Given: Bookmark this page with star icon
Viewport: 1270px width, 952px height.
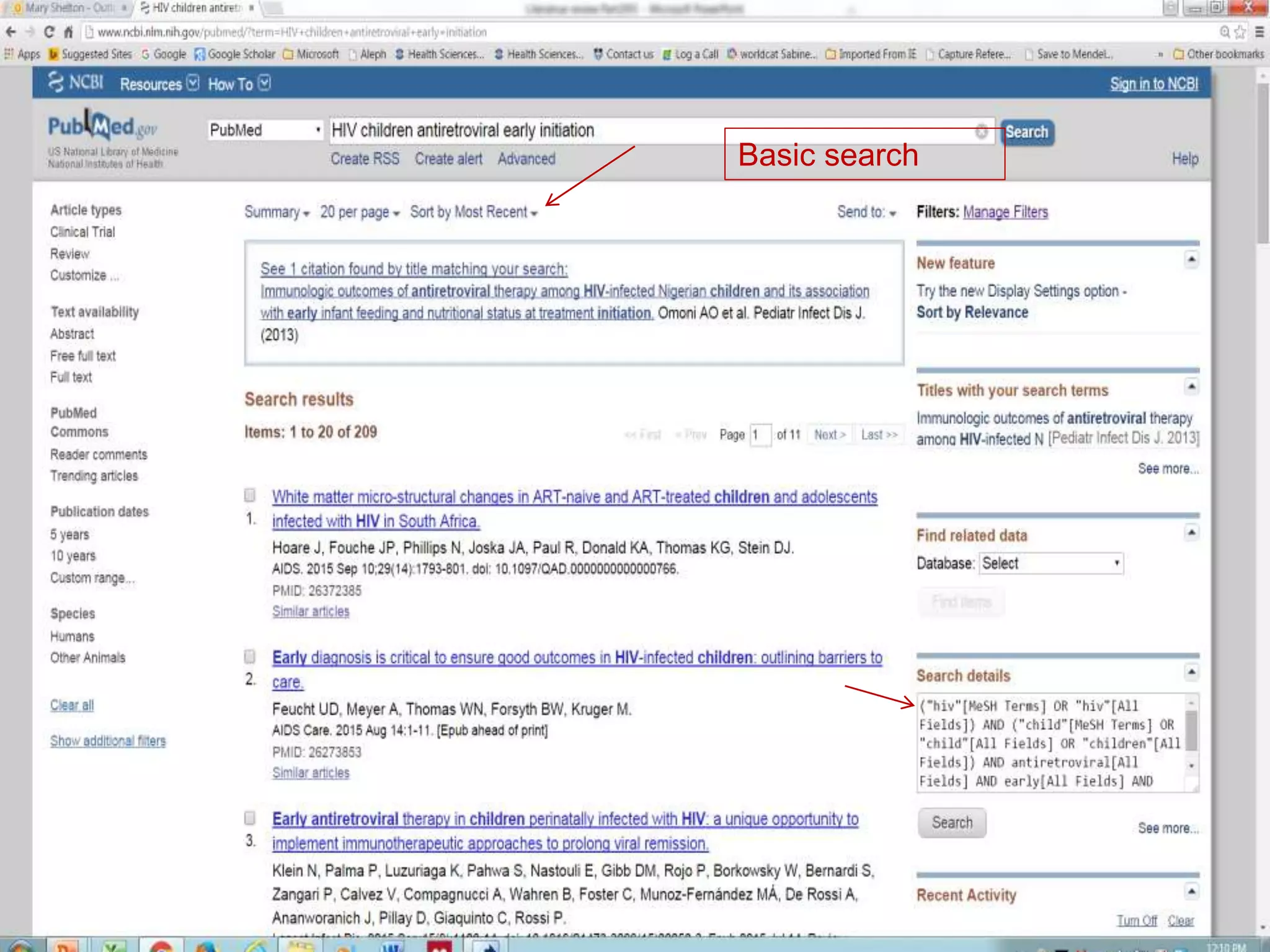Looking at the screenshot, I should pos(1240,32).
